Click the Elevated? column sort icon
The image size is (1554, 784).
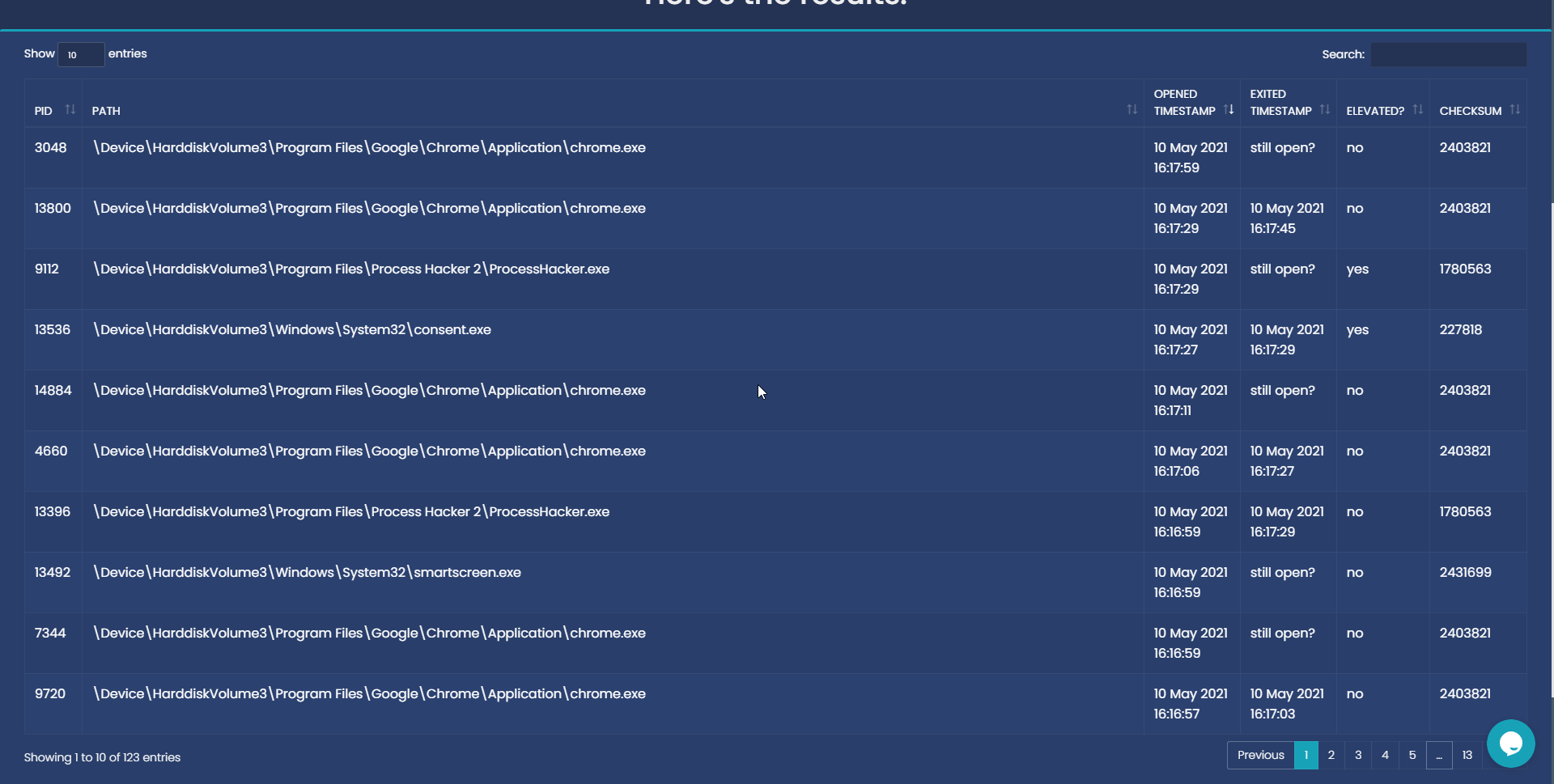click(1418, 110)
